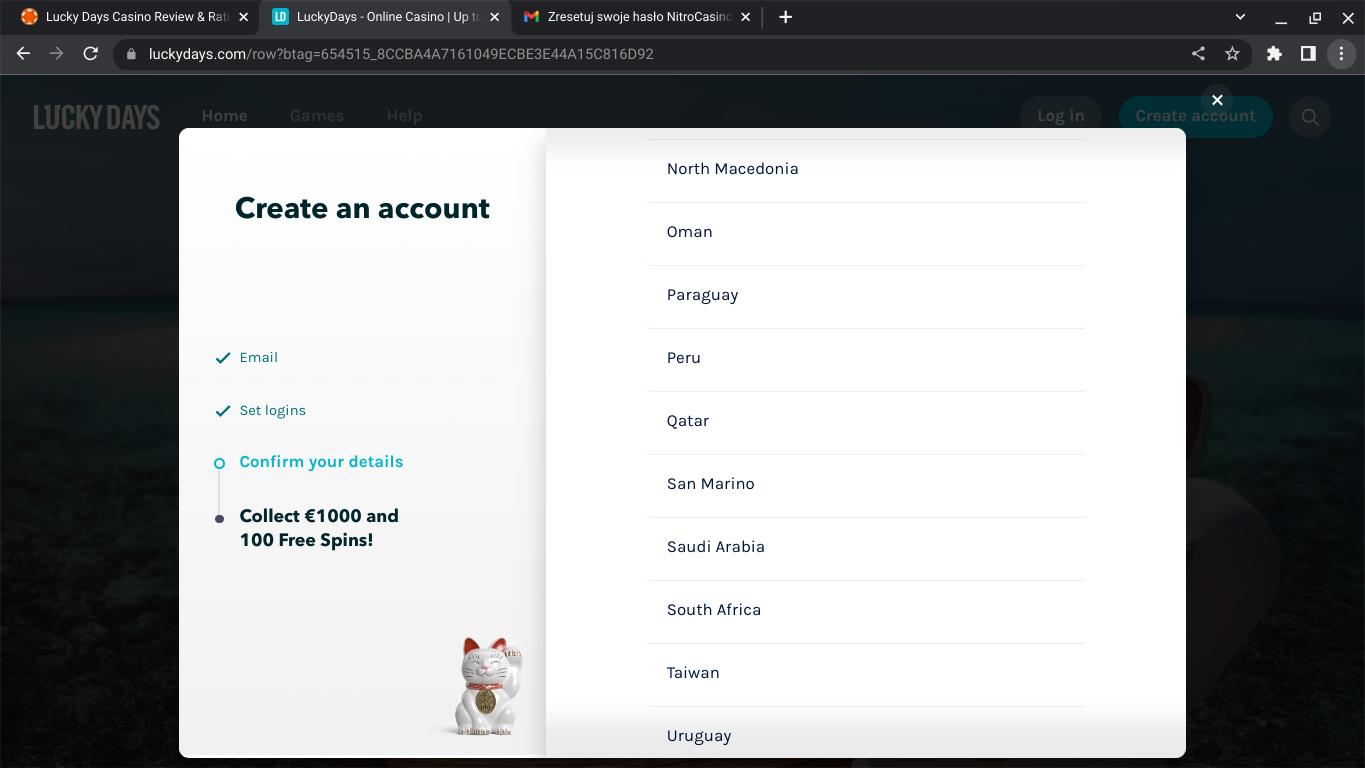Screen dimensions: 1365x768
Task: Open a new browser tab
Action: 785,17
